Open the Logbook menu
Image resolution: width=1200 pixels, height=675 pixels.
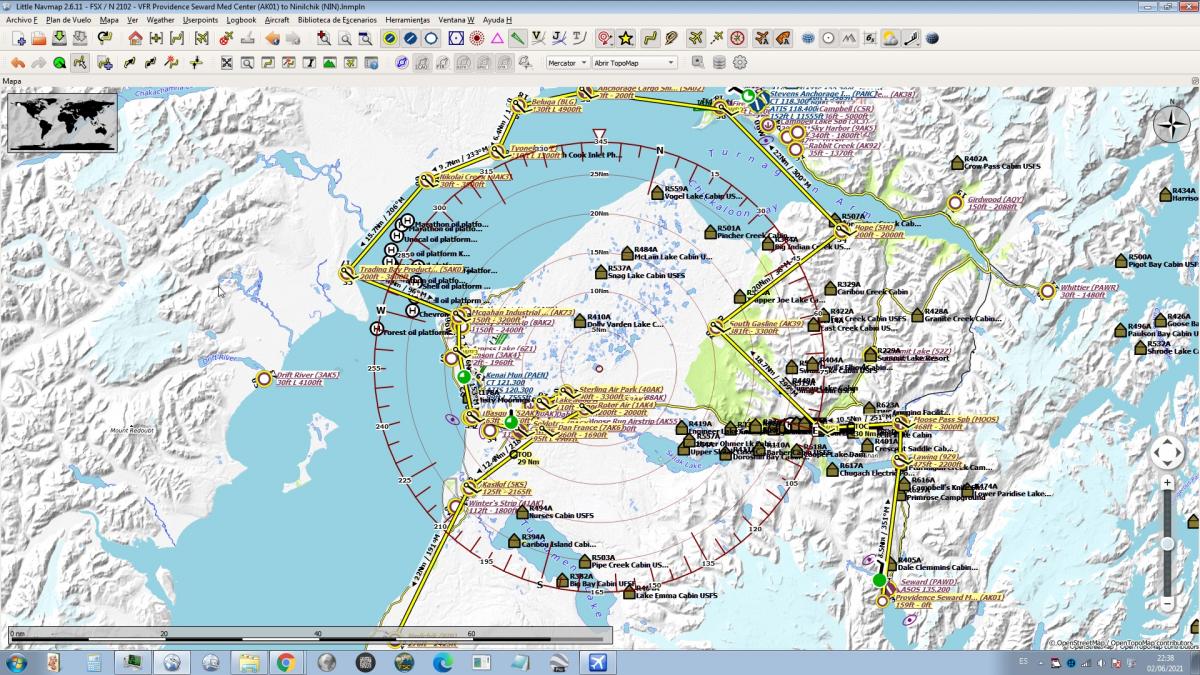[x=241, y=19]
